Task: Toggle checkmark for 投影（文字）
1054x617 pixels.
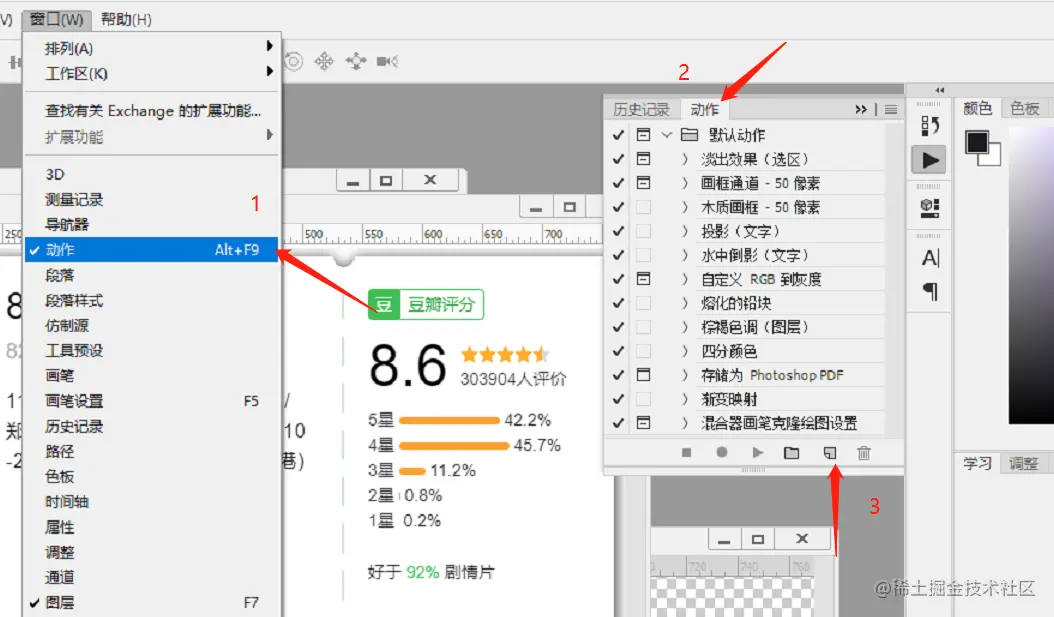Action: click(618, 231)
